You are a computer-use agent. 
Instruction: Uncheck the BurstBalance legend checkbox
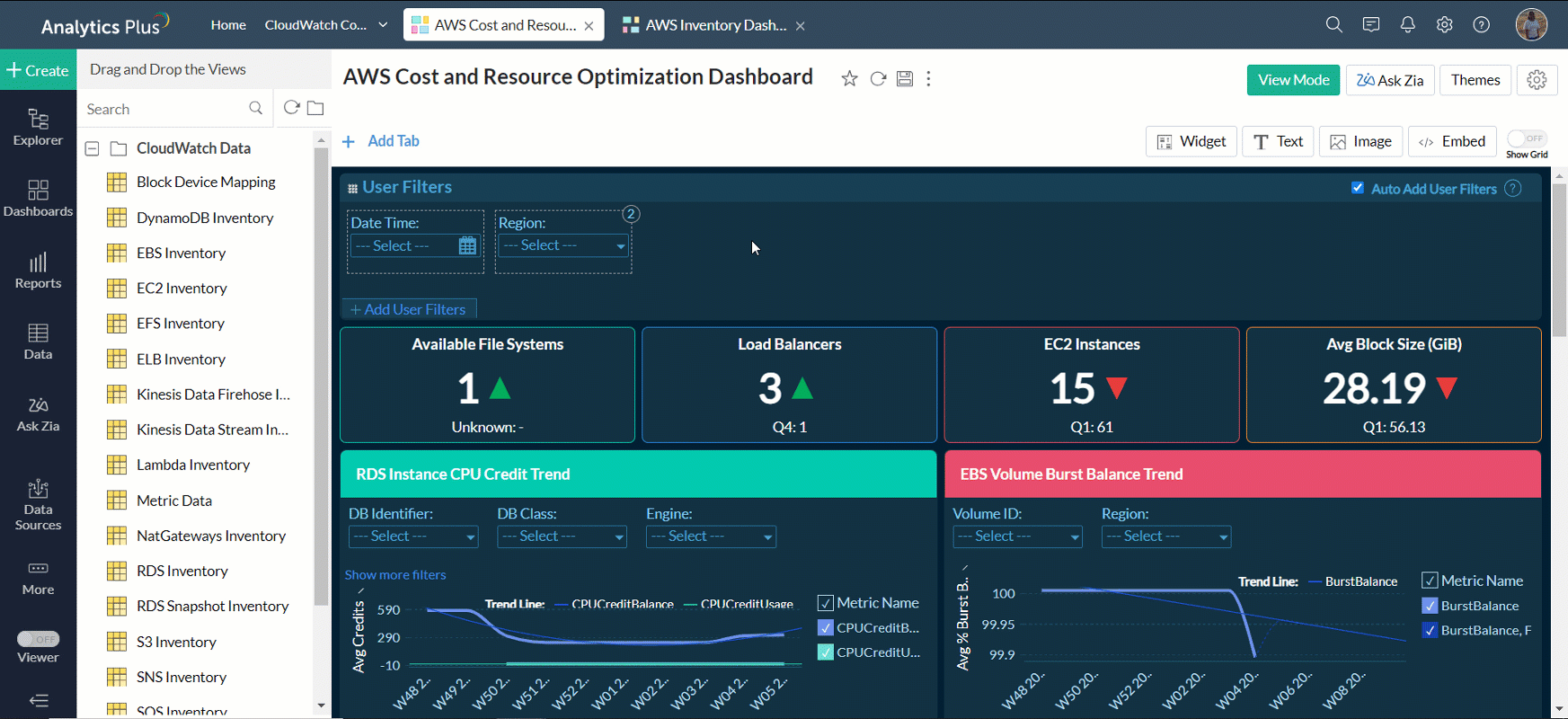pyautogui.click(x=1431, y=606)
